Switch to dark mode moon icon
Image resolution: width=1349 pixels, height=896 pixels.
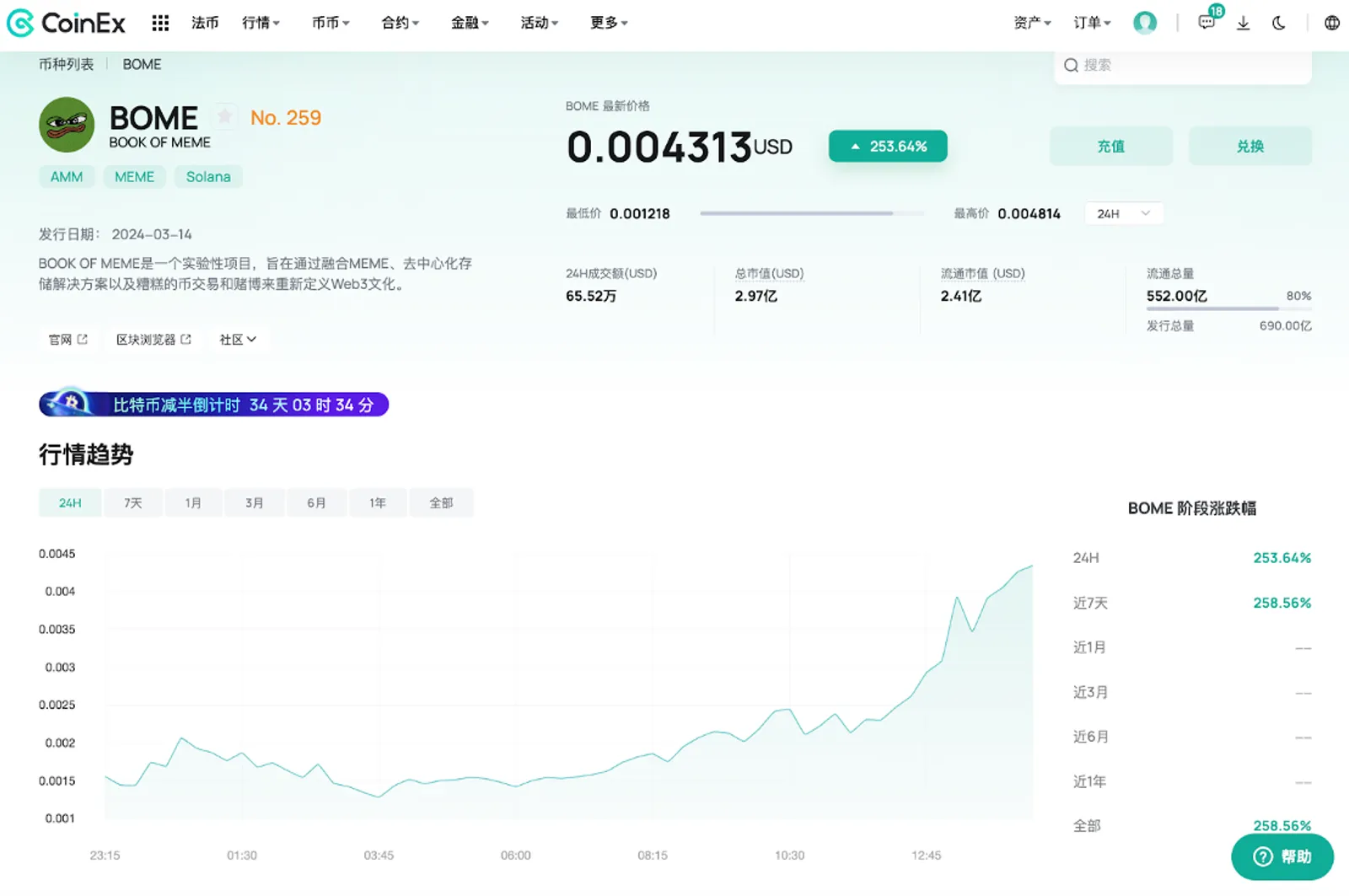click(x=1279, y=23)
